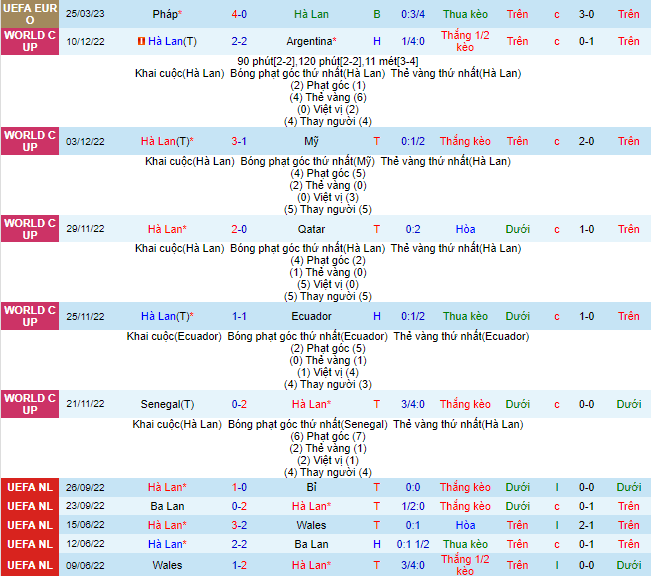Select the 0-2 score of the Senegal match
The height and width of the screenshot is (576, 651).
(x=240, y=405)
